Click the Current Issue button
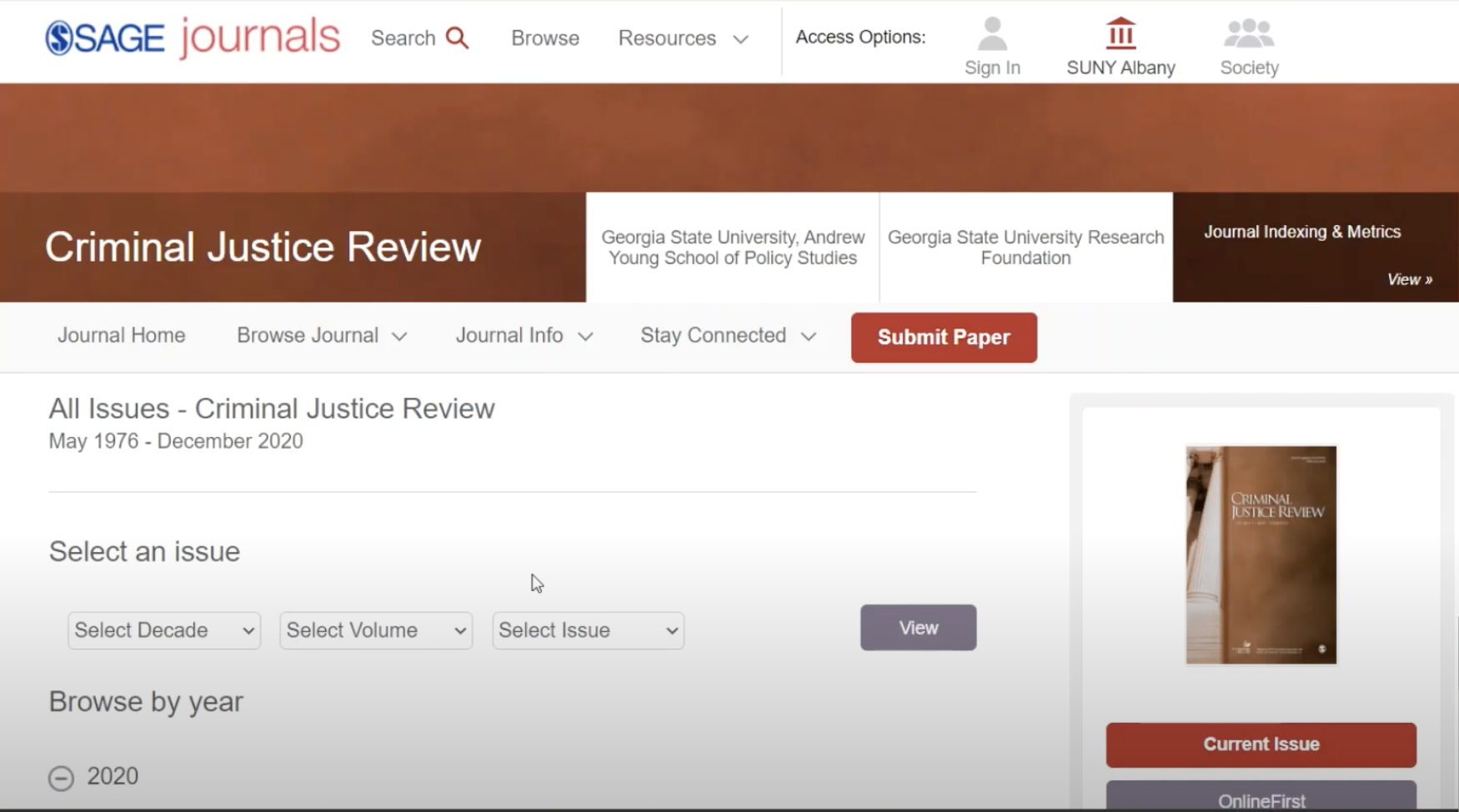Viewport: 1459px width, 812px height. 1261,744
